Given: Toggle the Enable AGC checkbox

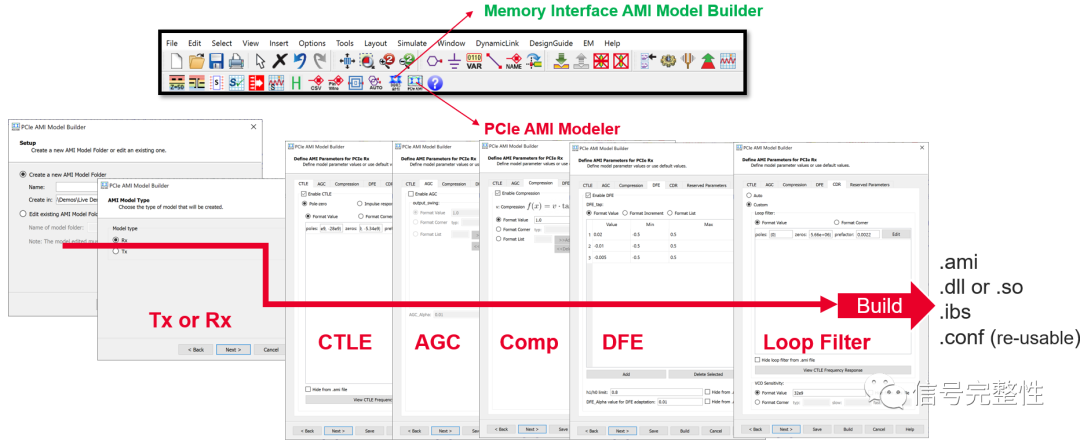Looking at the screenshot, I should (411, 194).
